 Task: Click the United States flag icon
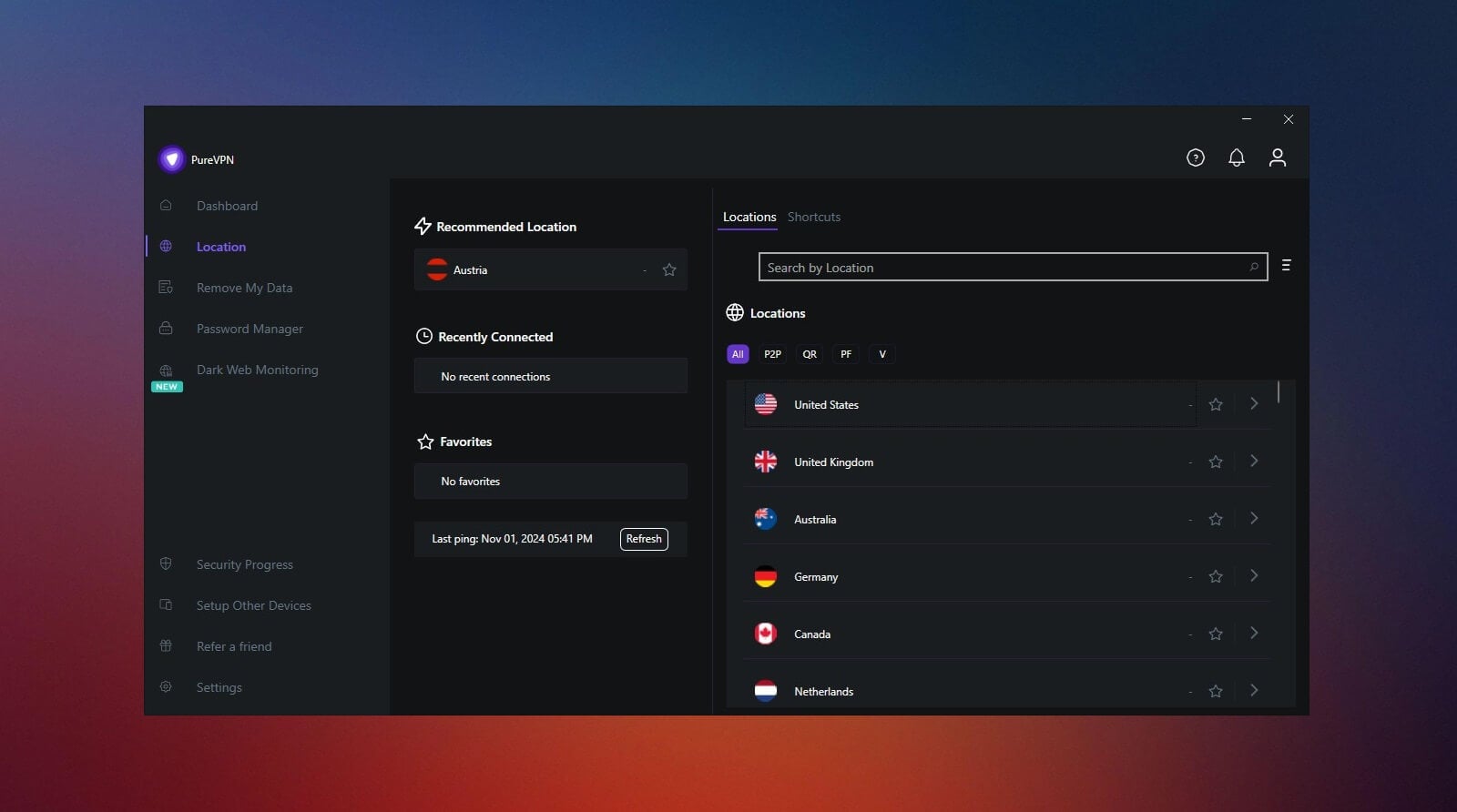pos(766,404)
